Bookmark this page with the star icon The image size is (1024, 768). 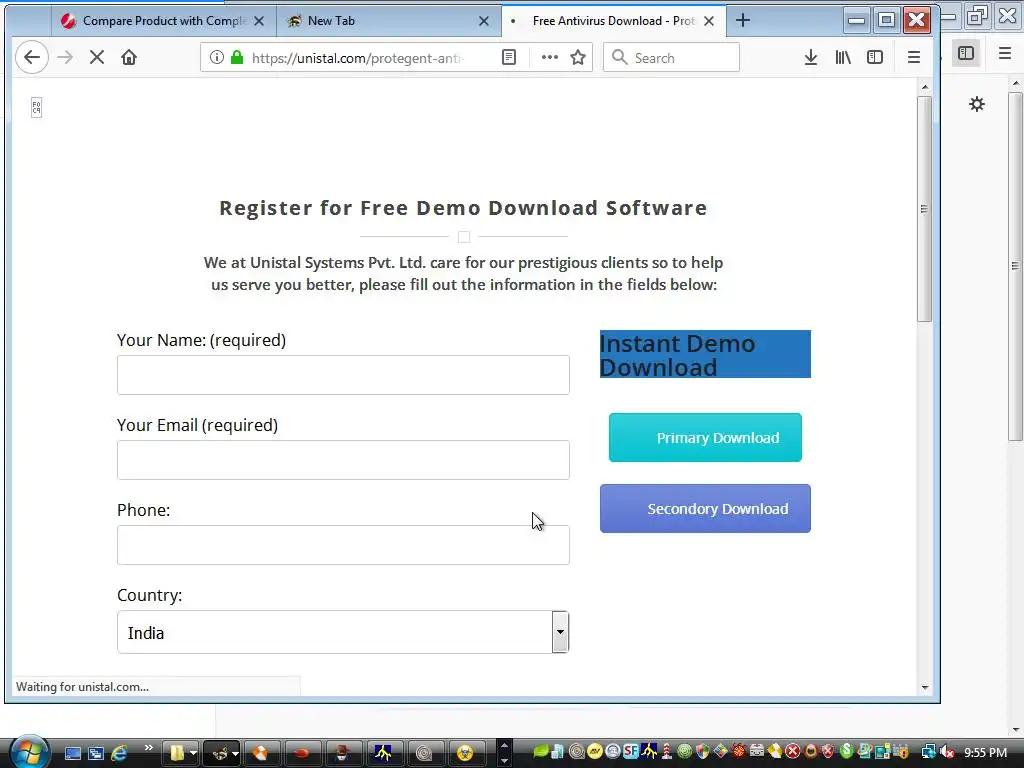(x=578, y=57)
